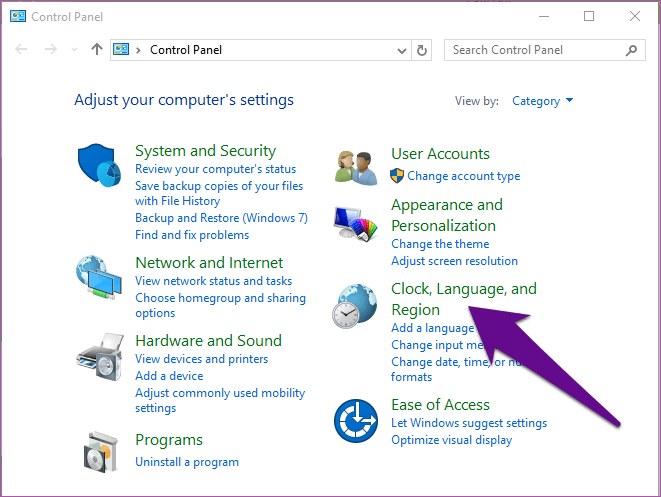
Task: Open the Programs category heading
Action: 169,440
